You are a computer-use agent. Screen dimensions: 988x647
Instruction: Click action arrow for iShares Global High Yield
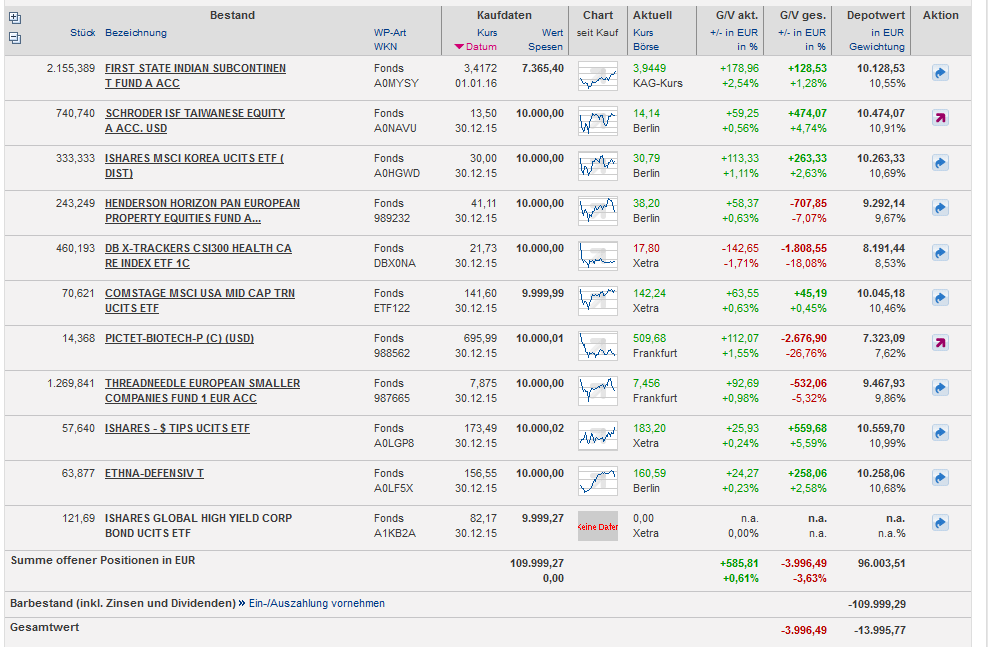[940, 523]
